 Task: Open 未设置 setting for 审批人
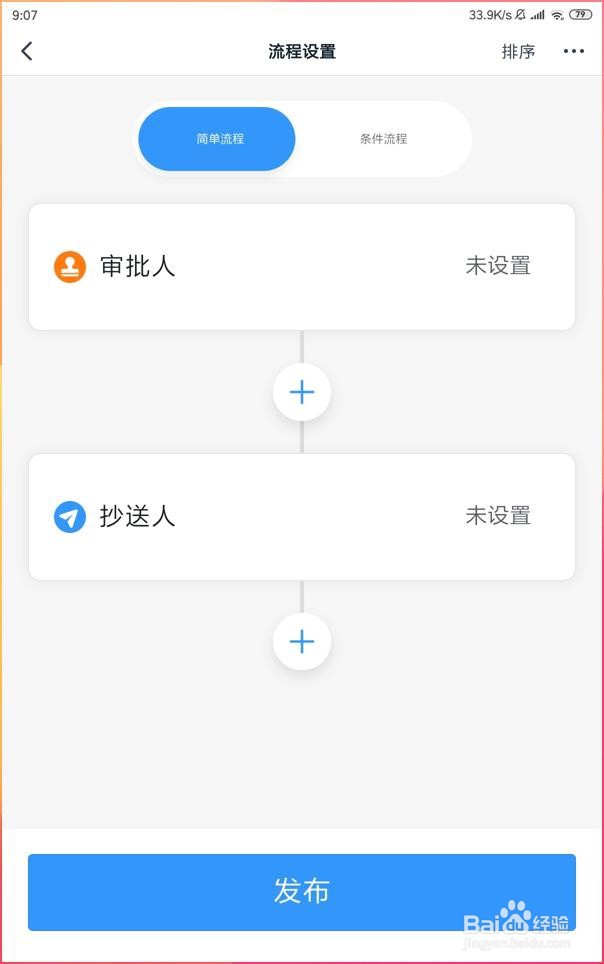(498, 266)
